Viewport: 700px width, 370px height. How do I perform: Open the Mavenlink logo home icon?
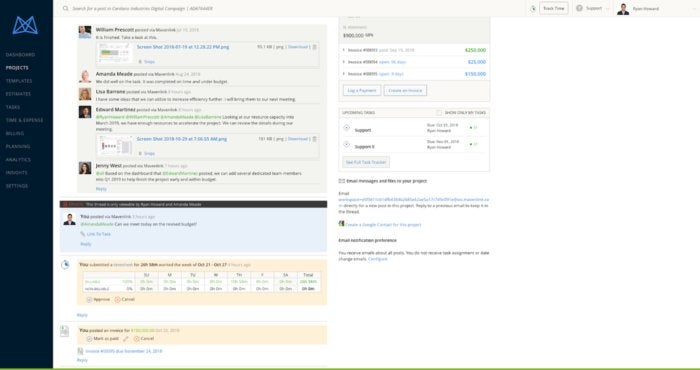point(25,25)
